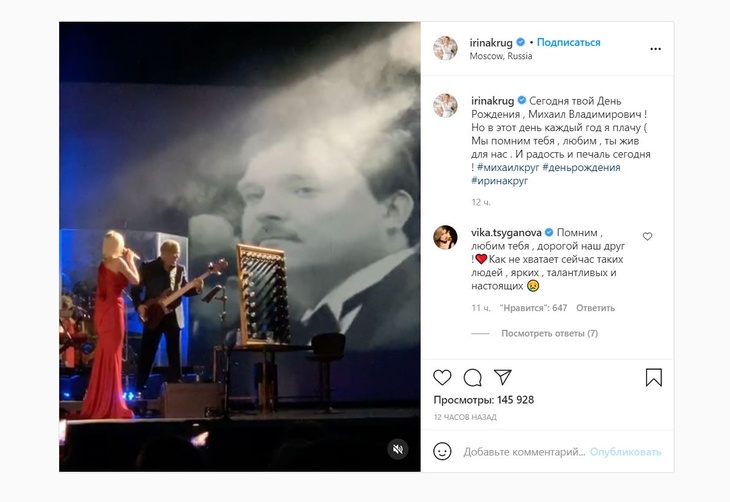730x502 pixels.
Task: Click the Опубликовать post button
Action: pos(625,452)
